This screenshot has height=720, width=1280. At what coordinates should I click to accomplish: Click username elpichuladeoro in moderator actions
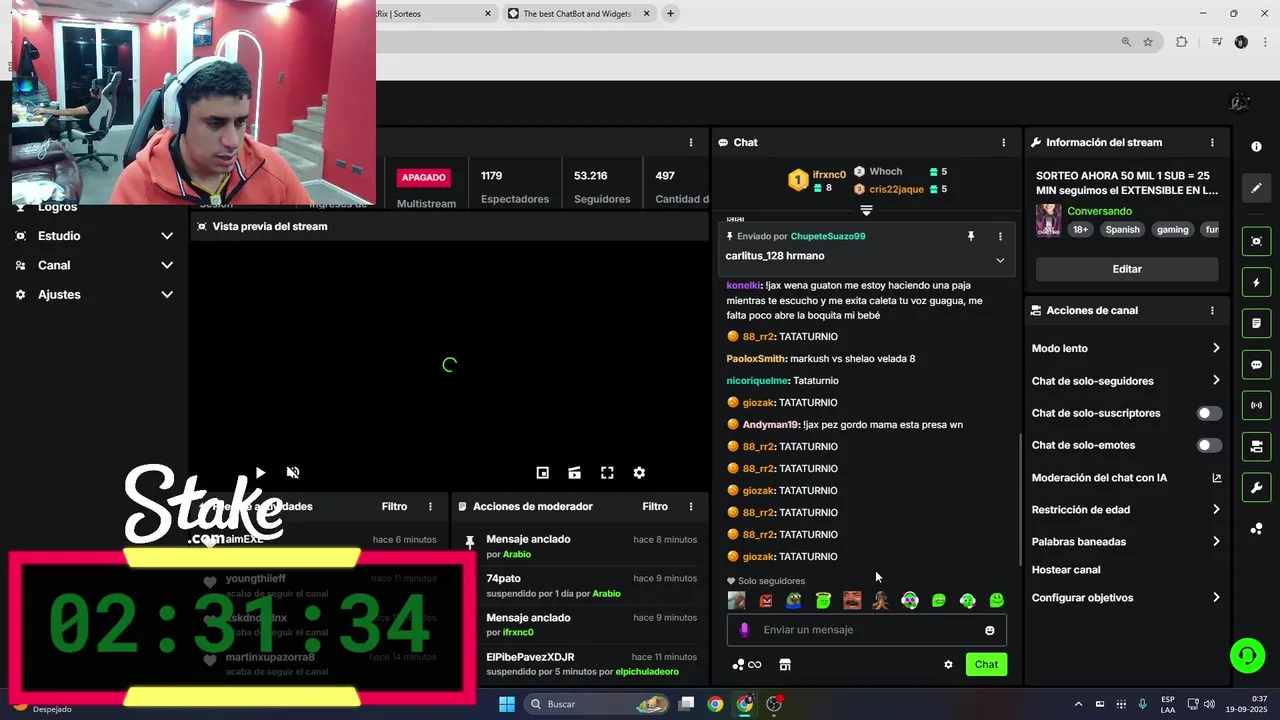click(647, 672)
